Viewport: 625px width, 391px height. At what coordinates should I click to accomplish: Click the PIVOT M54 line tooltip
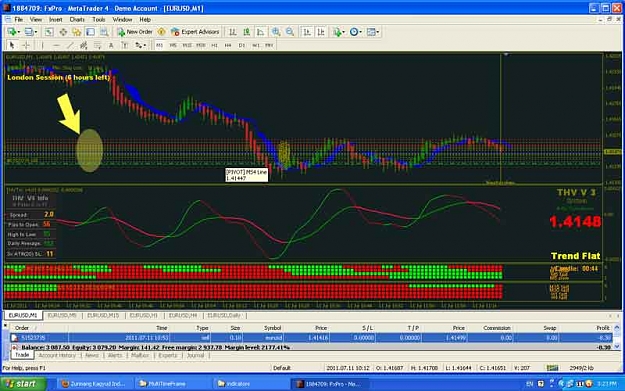point(246,175)
